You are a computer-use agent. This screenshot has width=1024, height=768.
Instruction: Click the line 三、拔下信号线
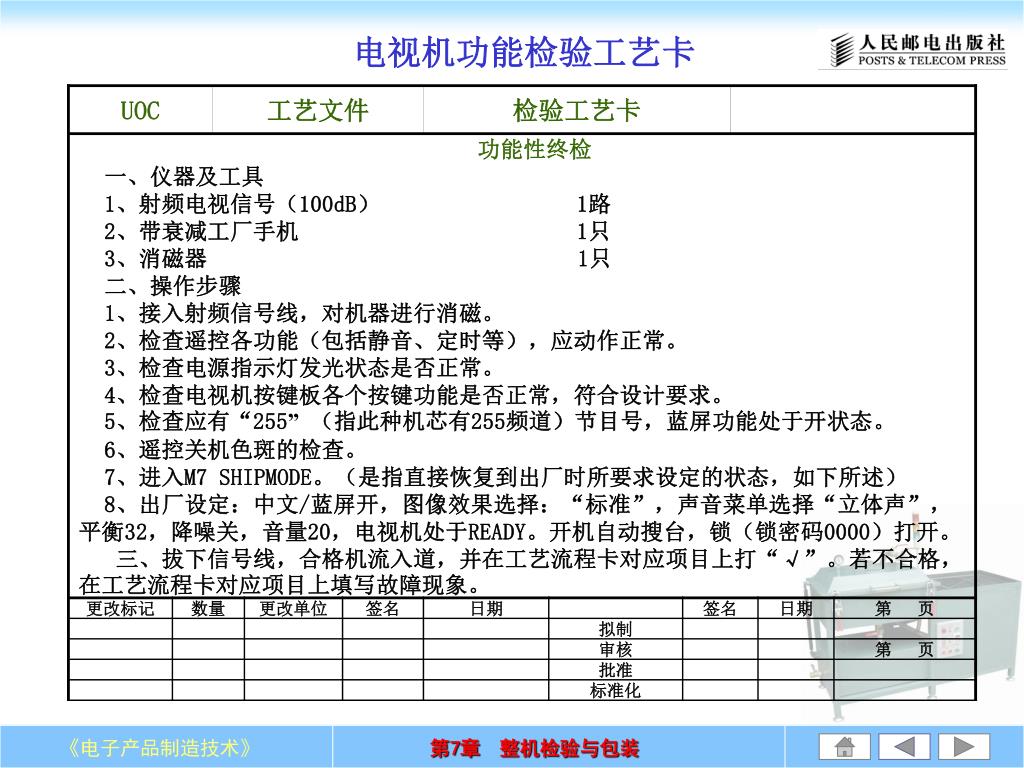point(533,559)
